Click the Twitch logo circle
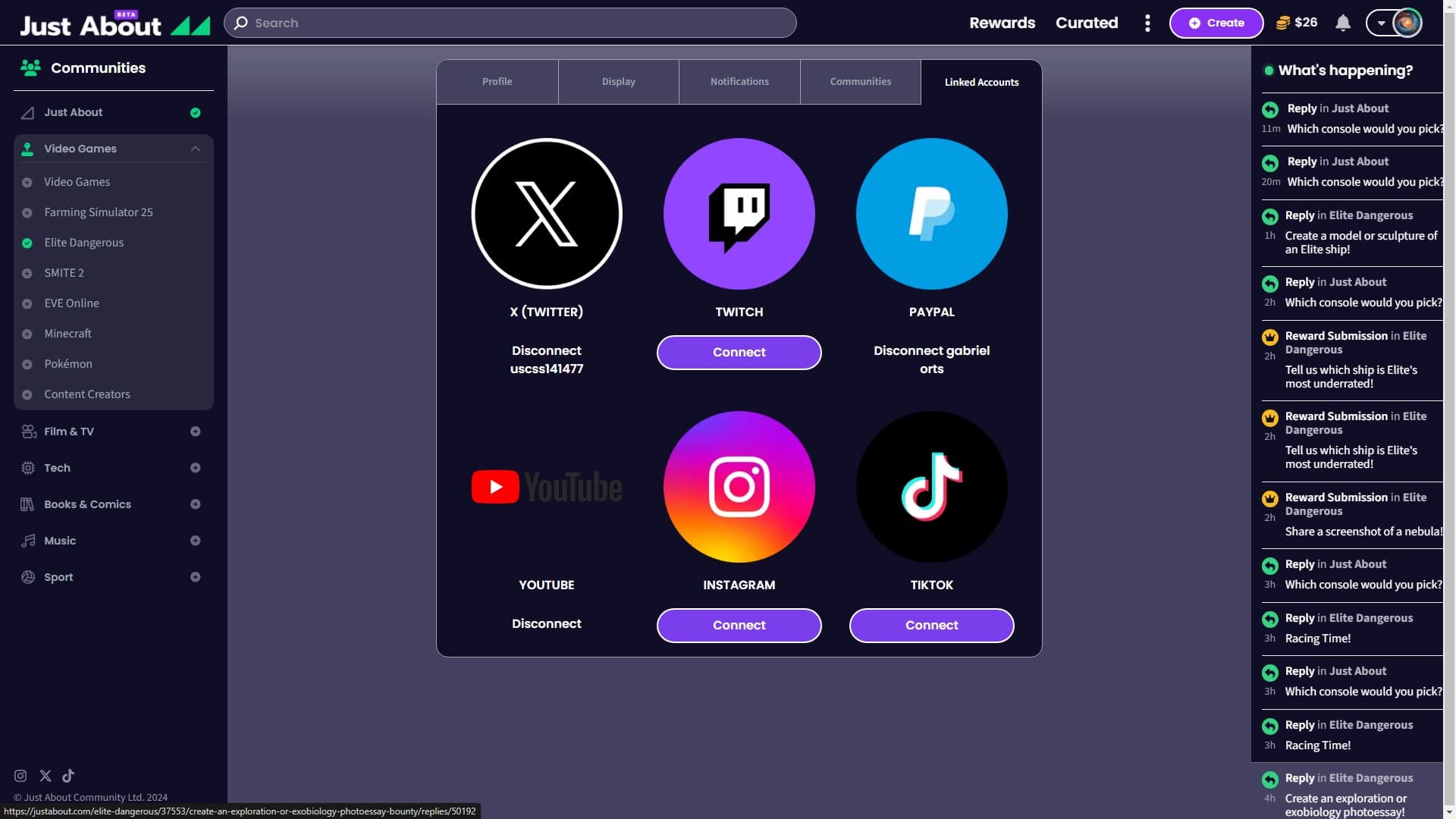The height and width of the screenshot is (819, 1456). click(x=739, y=214)
